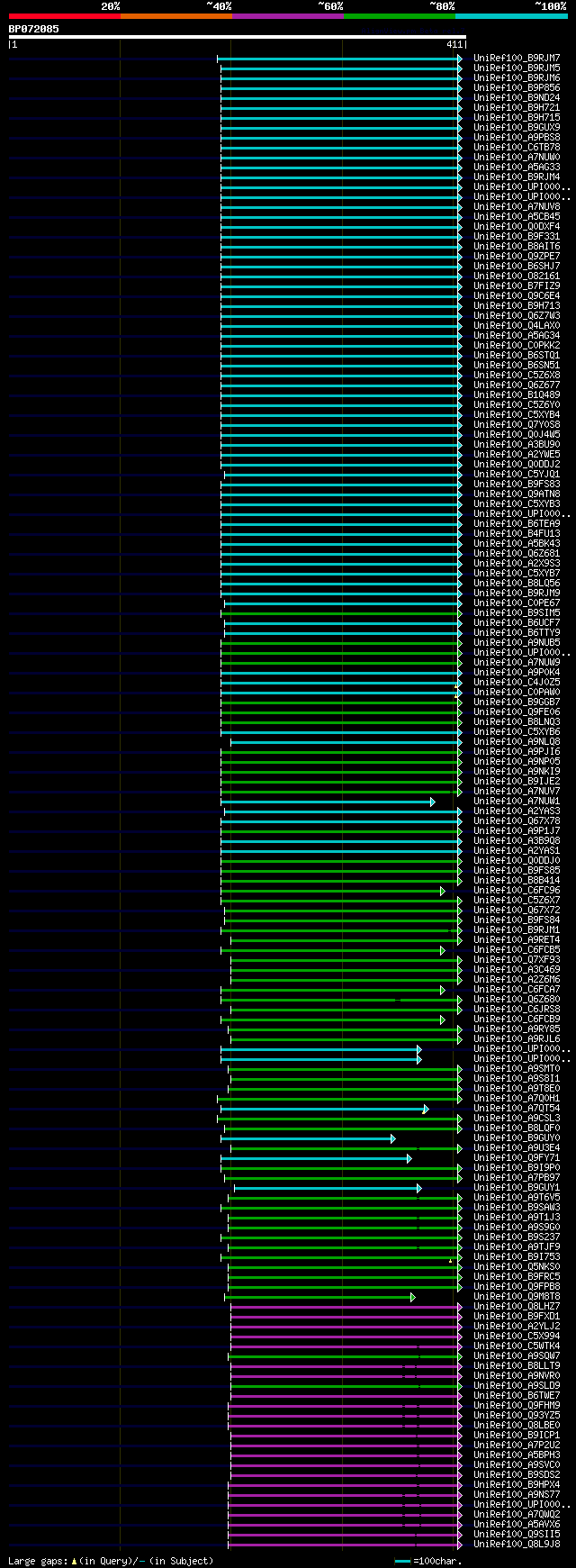Click the UniRef100_Q9M8T8 label
This screenshot has width=576, height=1568.
click(x=517, y=1297)
